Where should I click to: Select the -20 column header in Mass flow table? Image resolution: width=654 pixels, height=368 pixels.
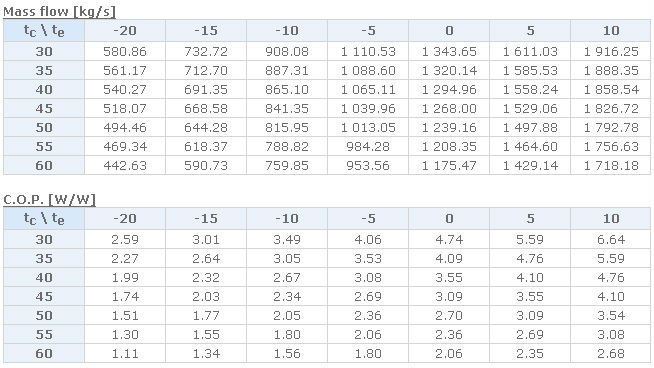125,30
